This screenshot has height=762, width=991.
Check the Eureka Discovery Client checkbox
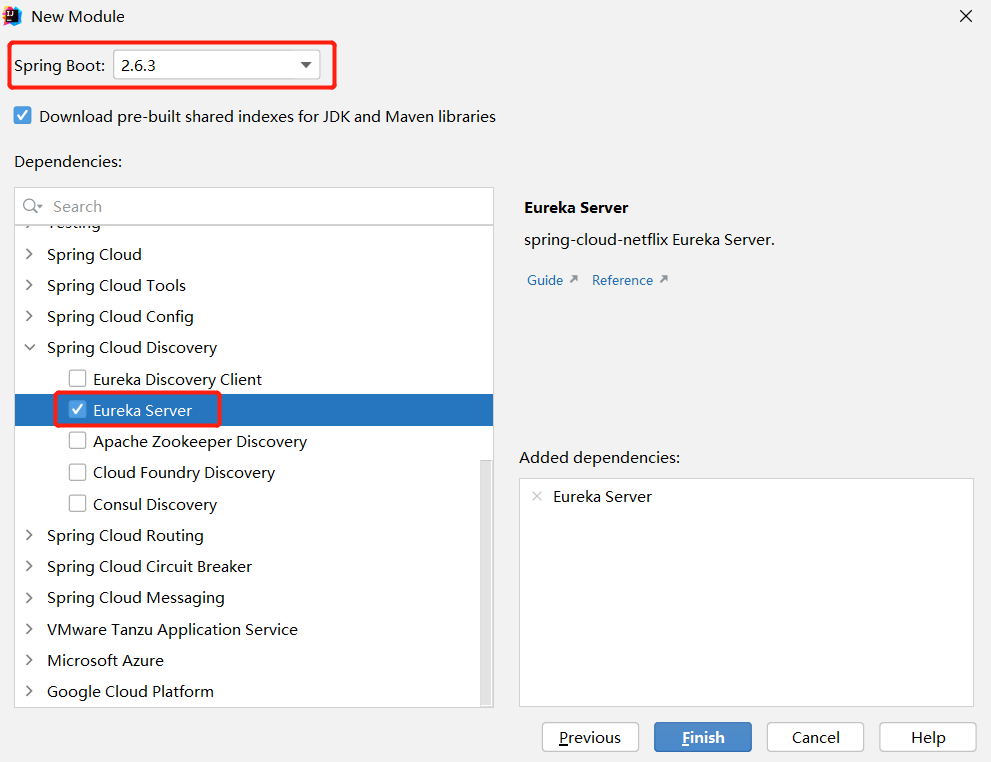pyautogui.click(x=77, y=378)
